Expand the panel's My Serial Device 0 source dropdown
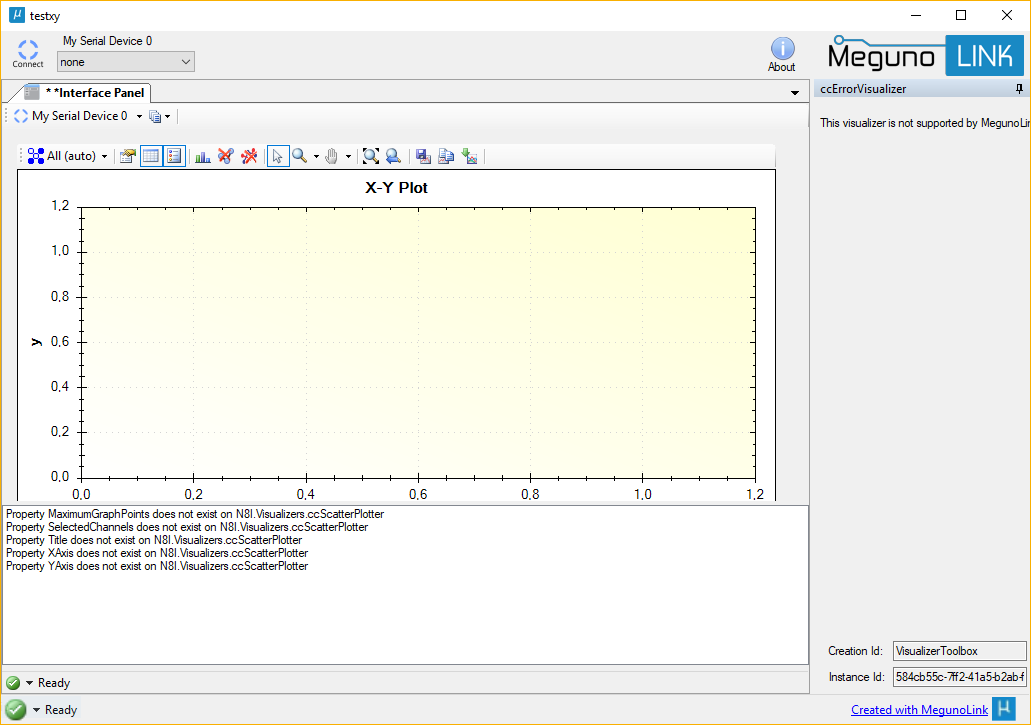1031x725 pixels. pyautogui.click(x=139, y=116)
